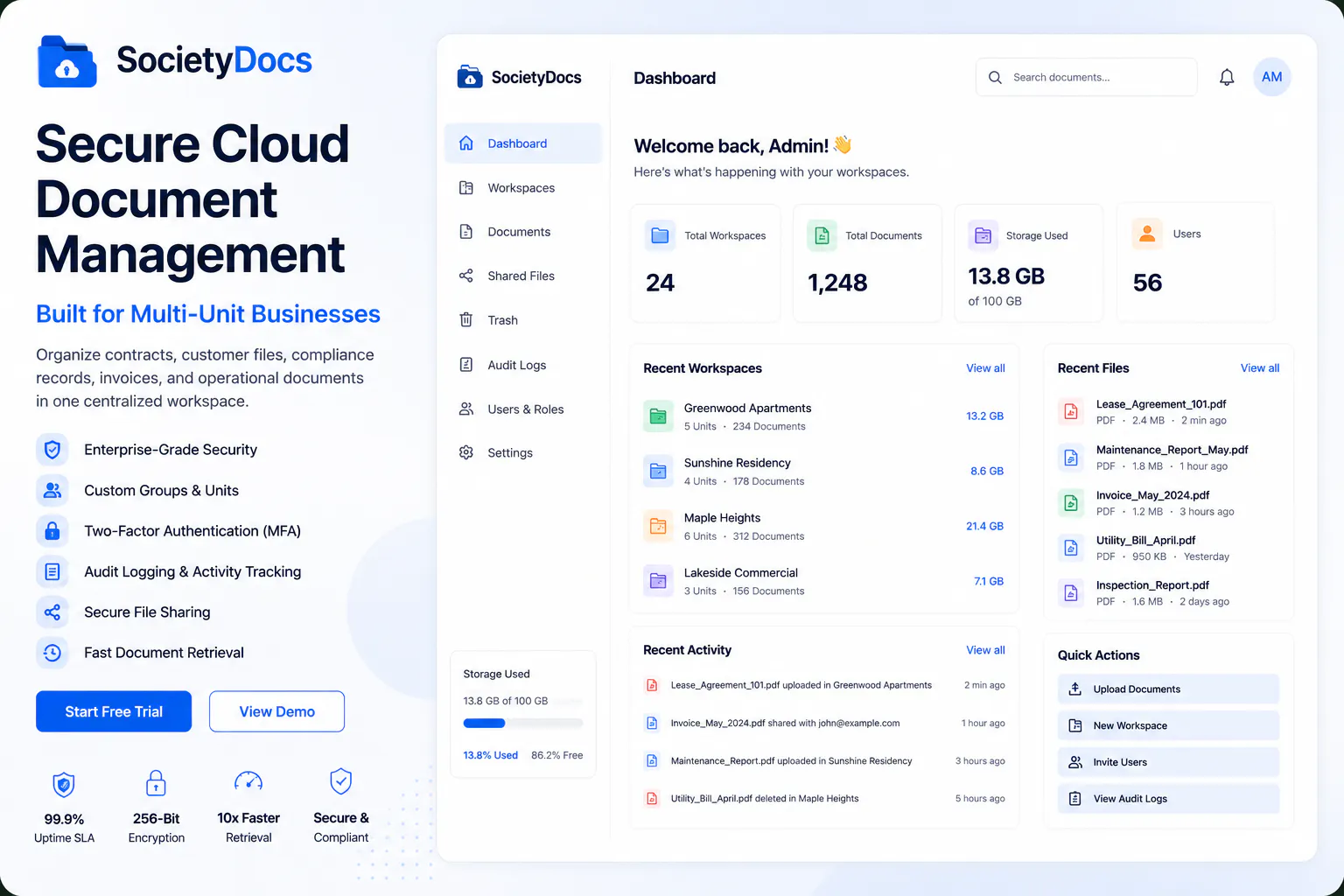
Task: Click the 13.8% Used storage label
Action: tap(490, 755)
